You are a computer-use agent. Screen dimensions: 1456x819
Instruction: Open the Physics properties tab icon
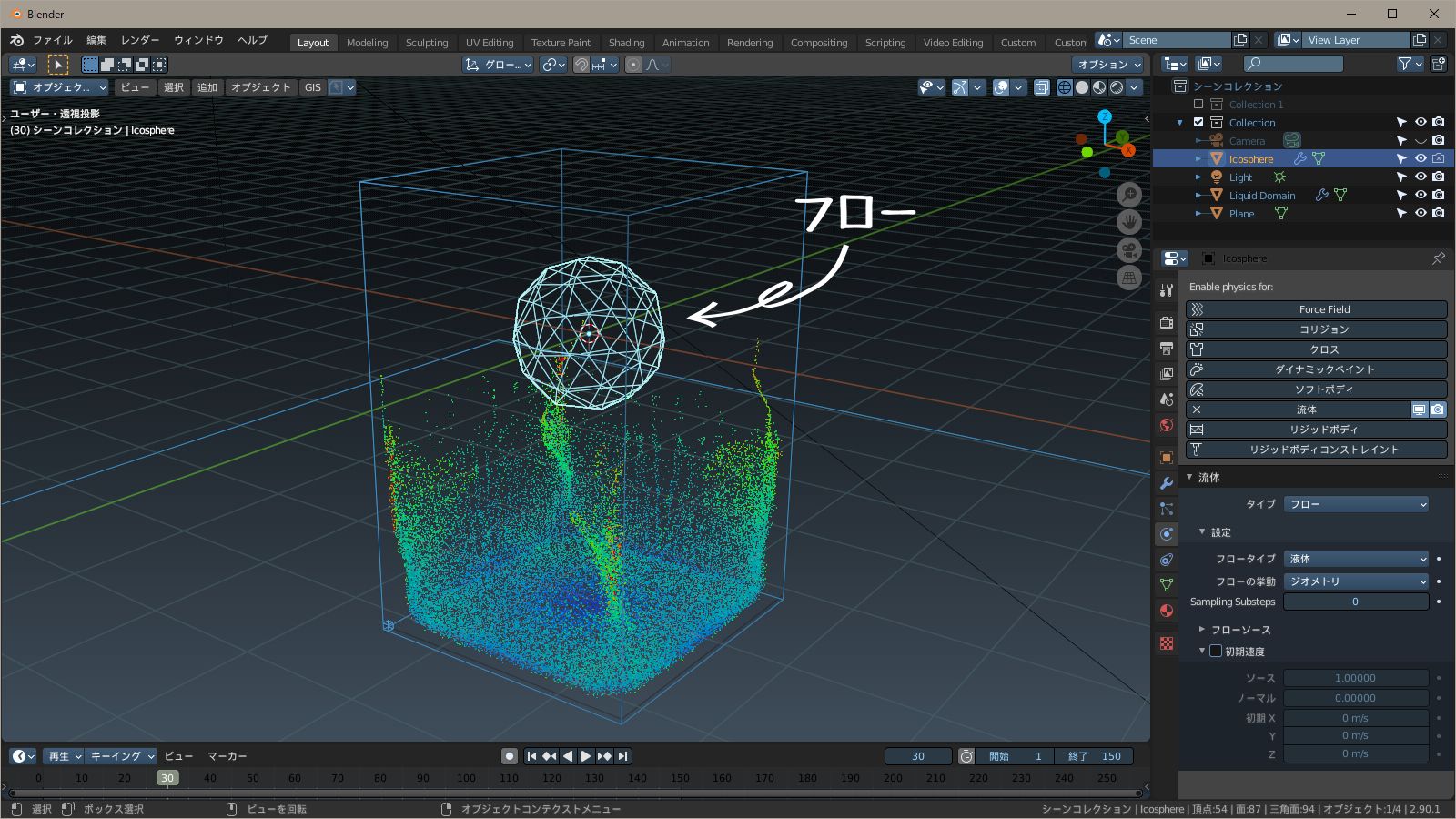point(1167,534)
